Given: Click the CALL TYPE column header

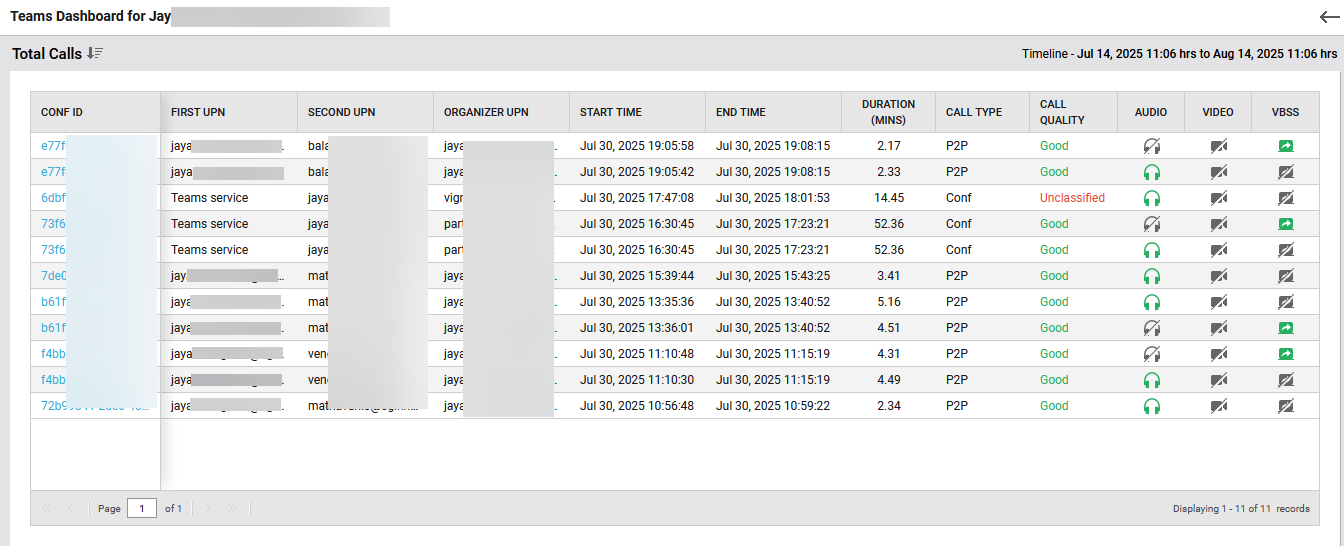Looking at the screenshot, I should click(x=982, y=112).
